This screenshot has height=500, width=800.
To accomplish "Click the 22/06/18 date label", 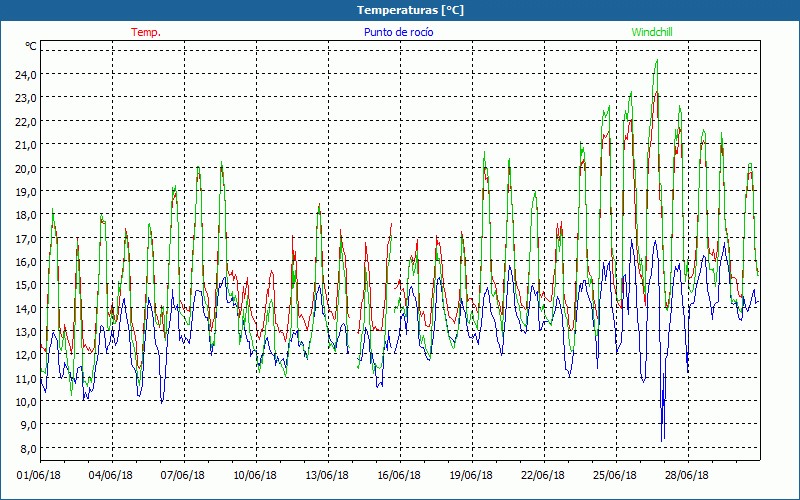I will click(543, 475).
